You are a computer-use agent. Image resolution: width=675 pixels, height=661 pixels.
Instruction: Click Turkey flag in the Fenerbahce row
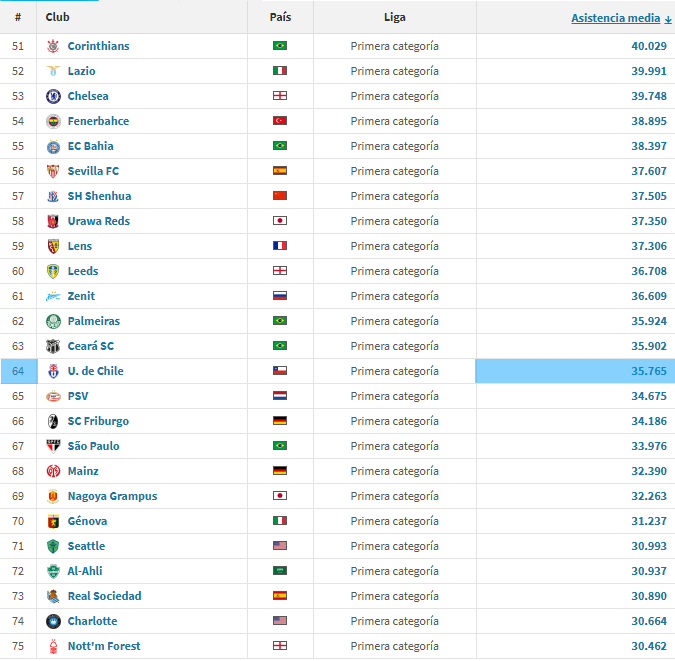click(280, 121)
